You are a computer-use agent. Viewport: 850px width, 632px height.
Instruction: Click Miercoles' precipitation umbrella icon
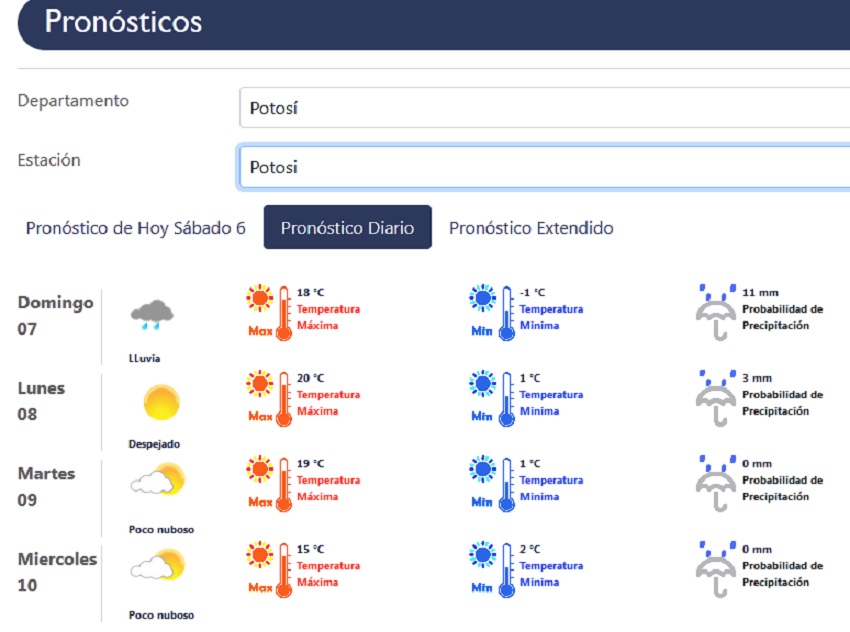click(x=716, y=569)
